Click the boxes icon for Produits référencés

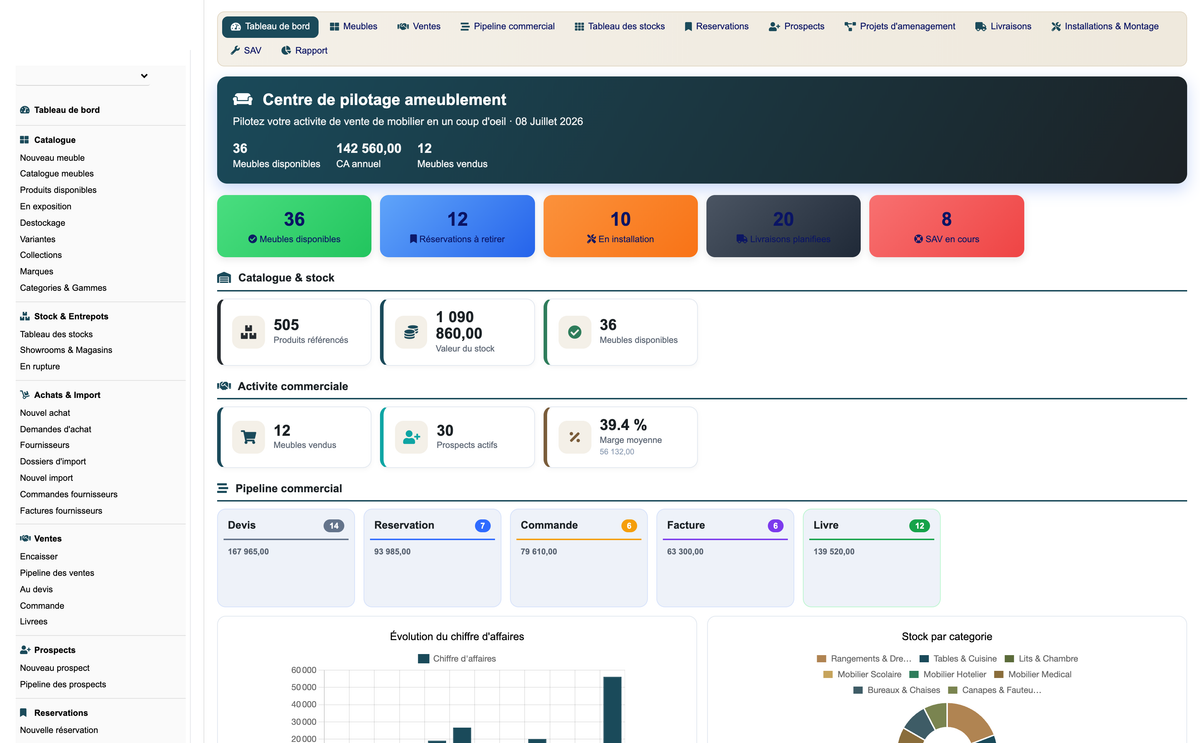click(249, 332)
